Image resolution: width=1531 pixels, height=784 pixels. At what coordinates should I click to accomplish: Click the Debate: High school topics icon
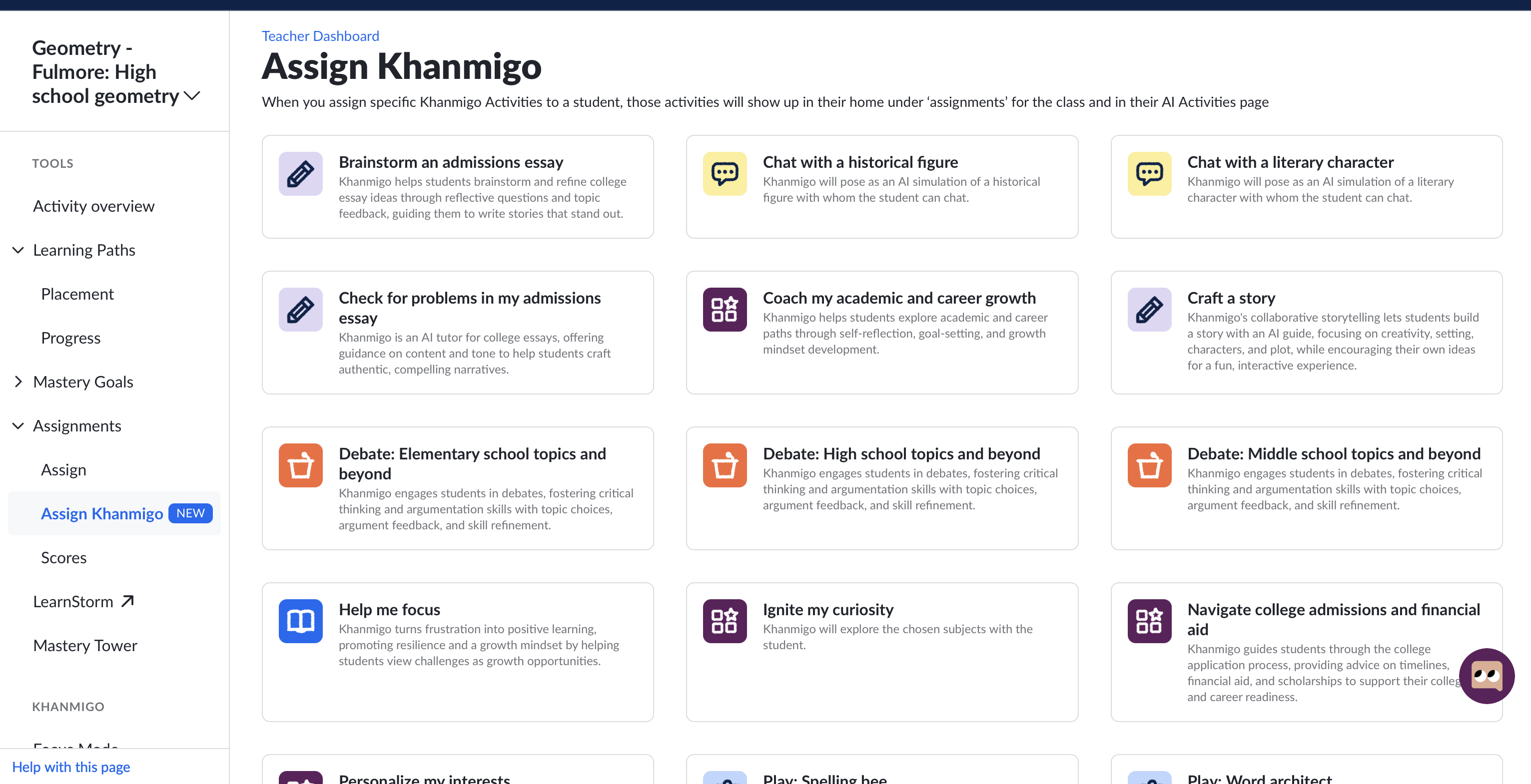pyautogui.click(x=725, y=465)
